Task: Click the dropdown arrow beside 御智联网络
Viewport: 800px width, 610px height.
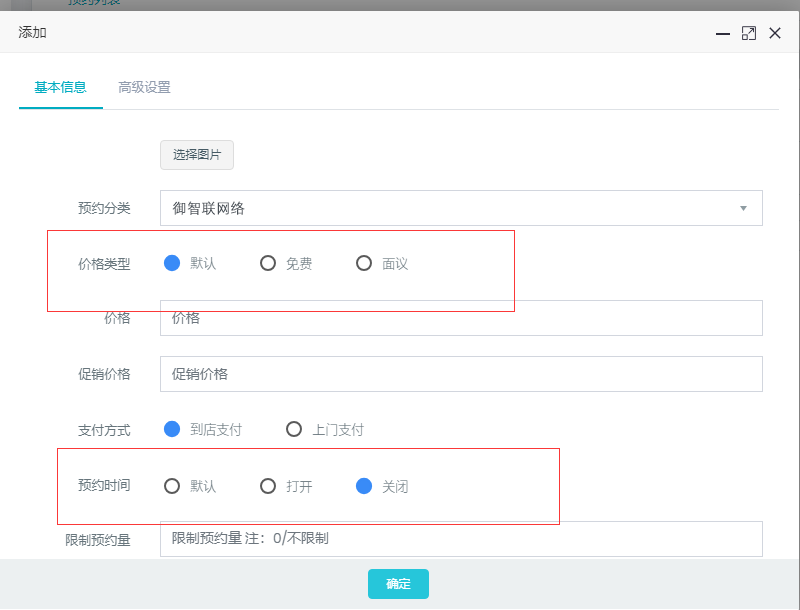Action: [743, 208]
